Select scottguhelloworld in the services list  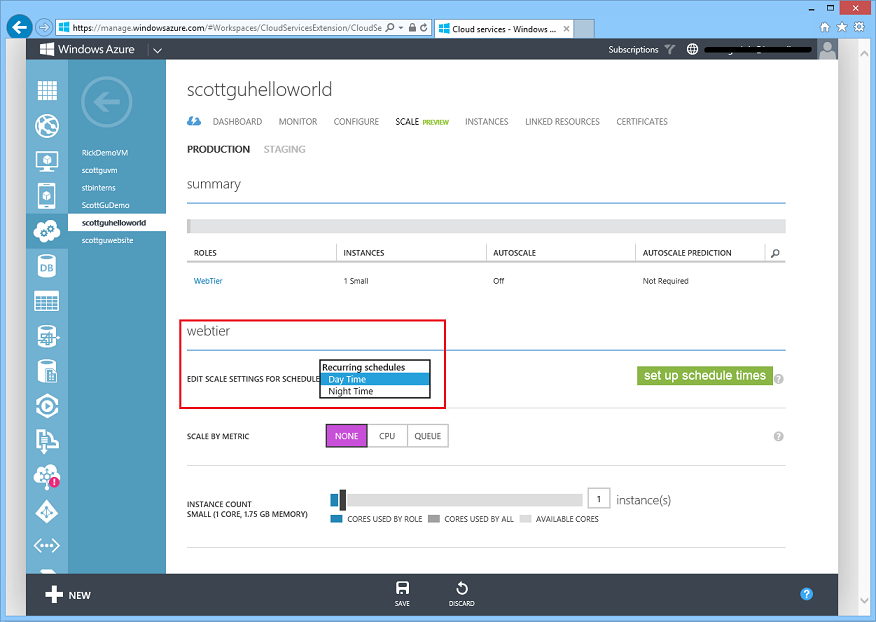(117, 222)
